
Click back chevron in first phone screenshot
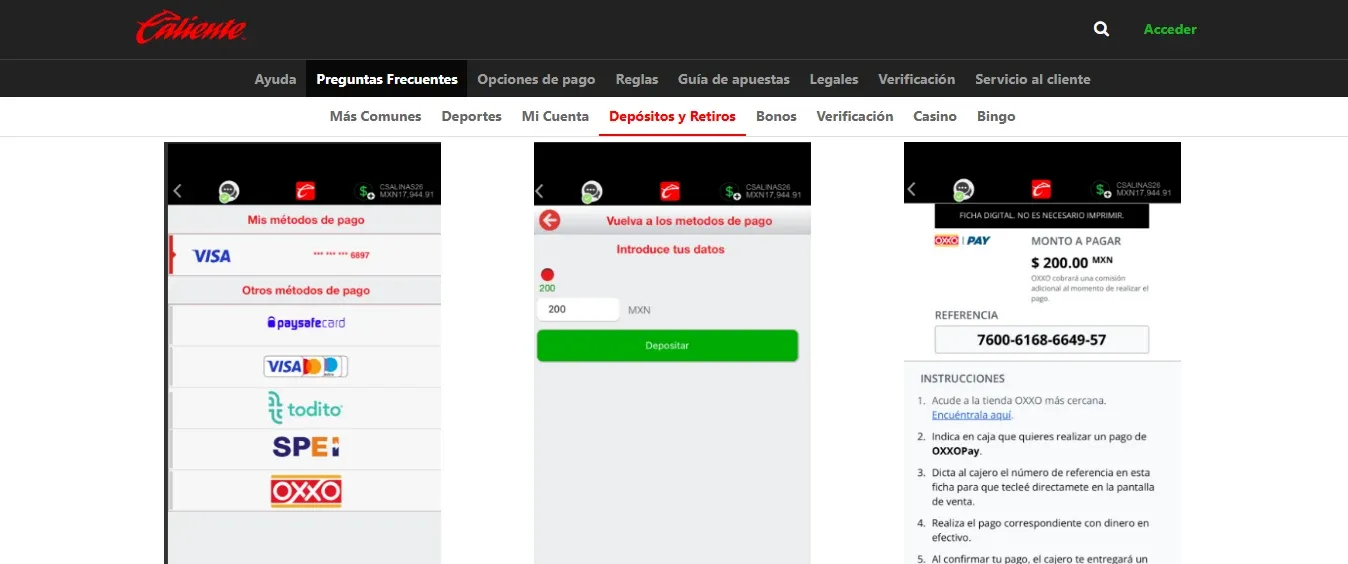178,190
